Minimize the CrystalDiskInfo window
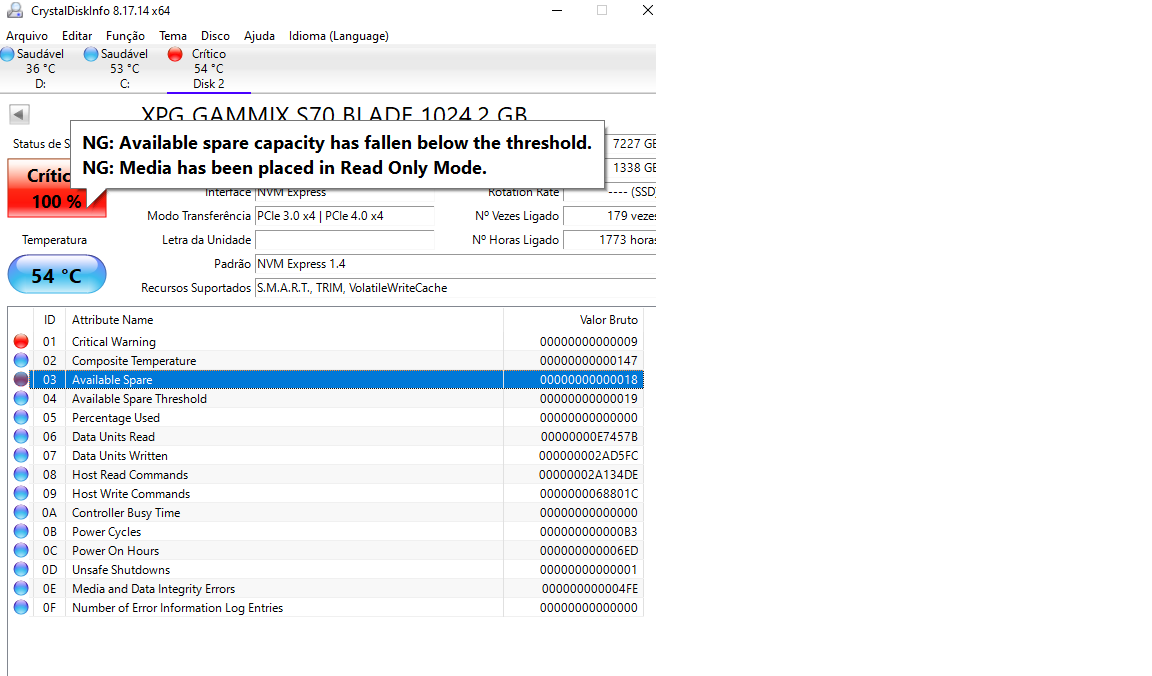The image size is (1152, 676). (557, 10)
